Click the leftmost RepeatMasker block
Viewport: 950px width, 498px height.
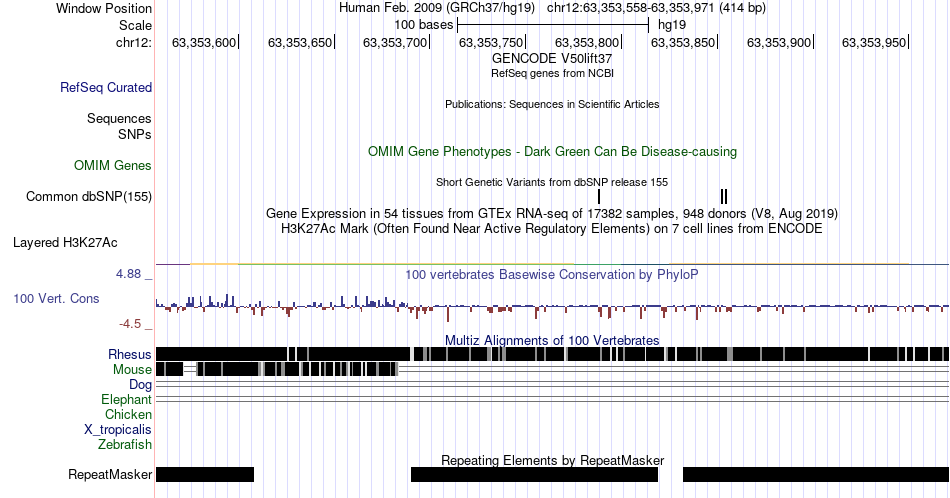pos(205,474)
